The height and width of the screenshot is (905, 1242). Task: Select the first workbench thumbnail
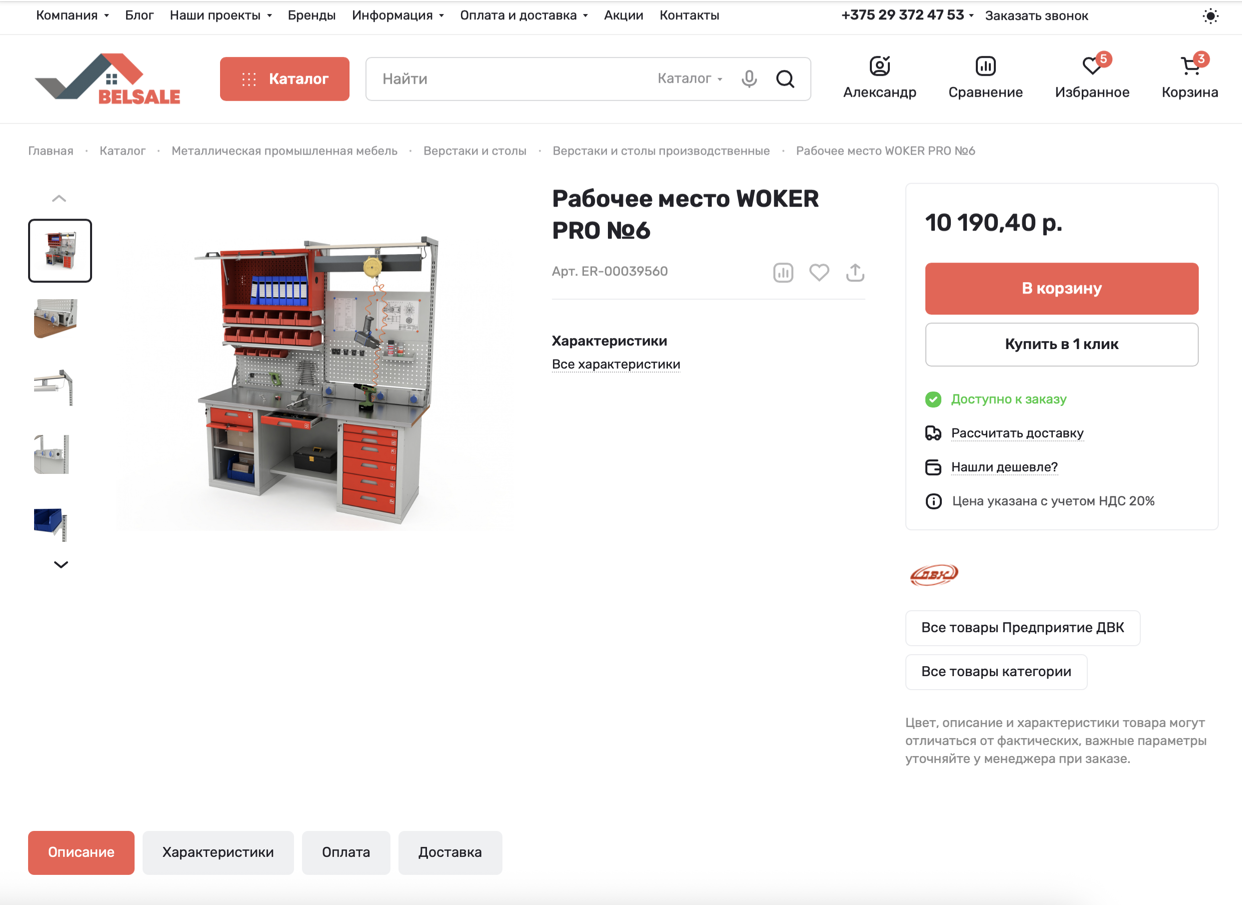[x=60, y=251]
